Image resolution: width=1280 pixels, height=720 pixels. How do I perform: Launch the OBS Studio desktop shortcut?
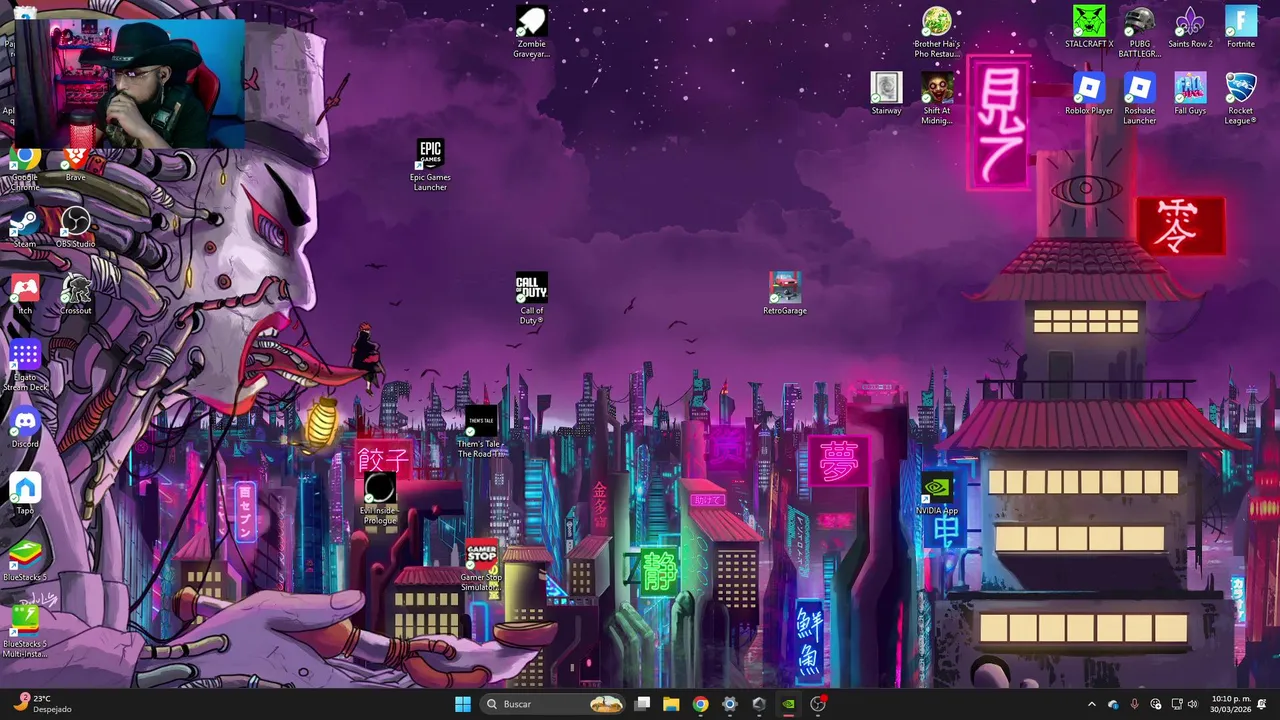point(75,227)
